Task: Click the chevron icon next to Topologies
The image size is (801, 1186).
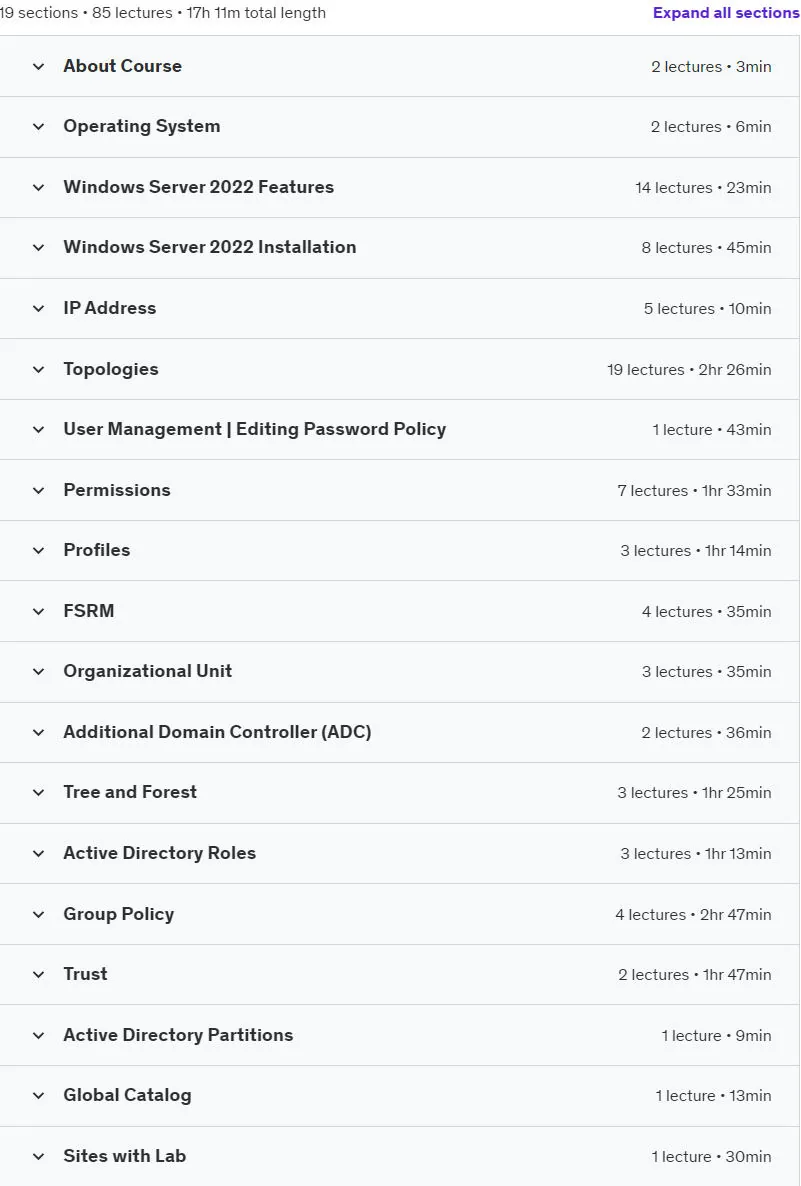Action: (x=39, y=370)
